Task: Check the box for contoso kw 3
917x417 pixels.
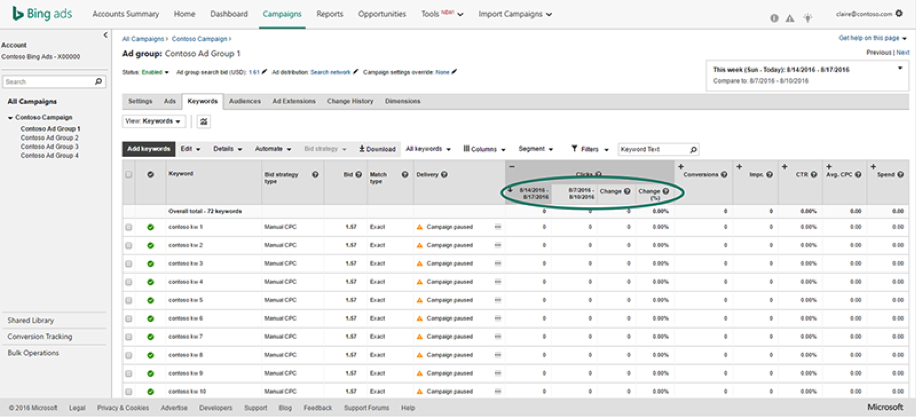Action: point(129,264)
